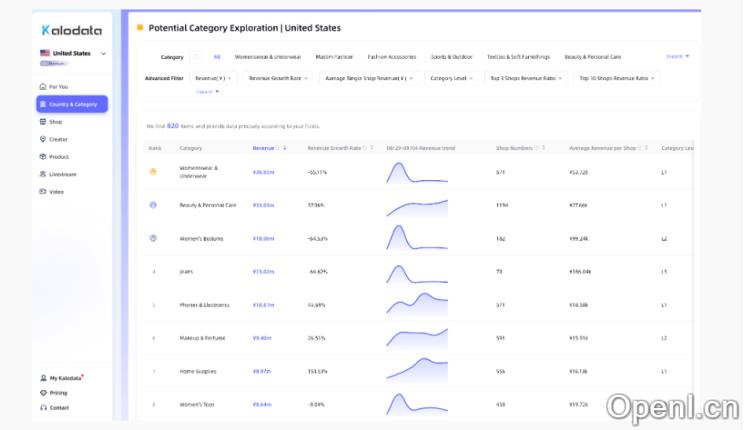
Task: Click the Jeans revenue trend chart
Action: tap(416, 271)
